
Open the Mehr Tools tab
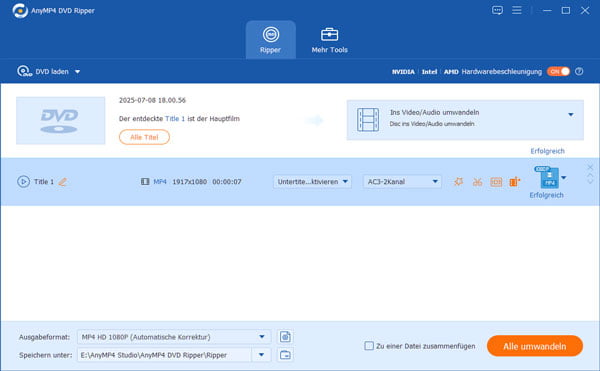click(329, 40)
